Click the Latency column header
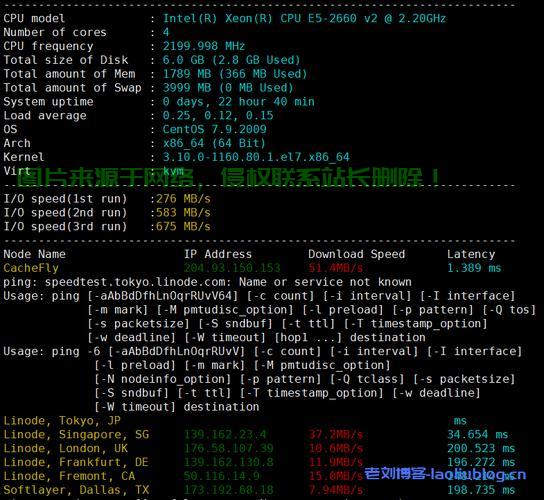Viewport: 544px width, 500px height. (471, 254)
